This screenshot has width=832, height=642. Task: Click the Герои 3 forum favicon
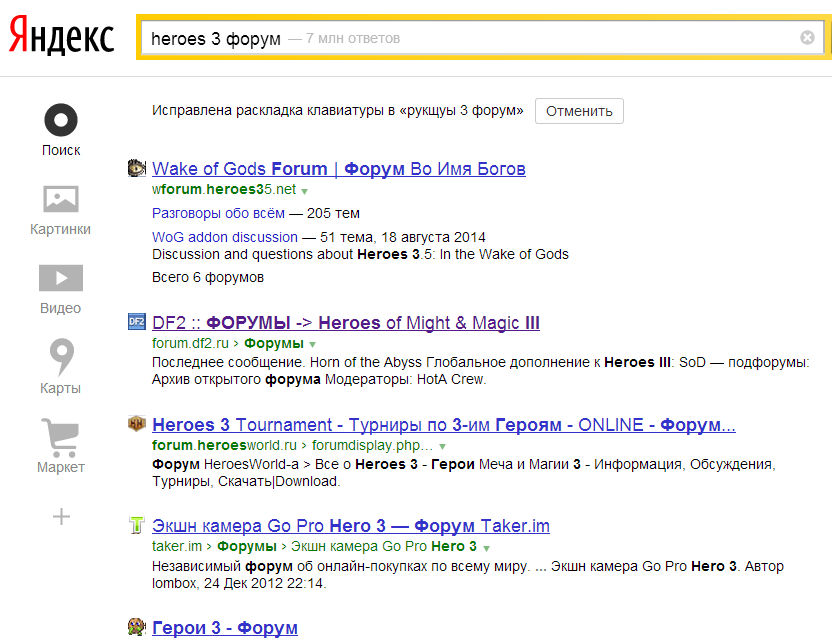point(137,627)
